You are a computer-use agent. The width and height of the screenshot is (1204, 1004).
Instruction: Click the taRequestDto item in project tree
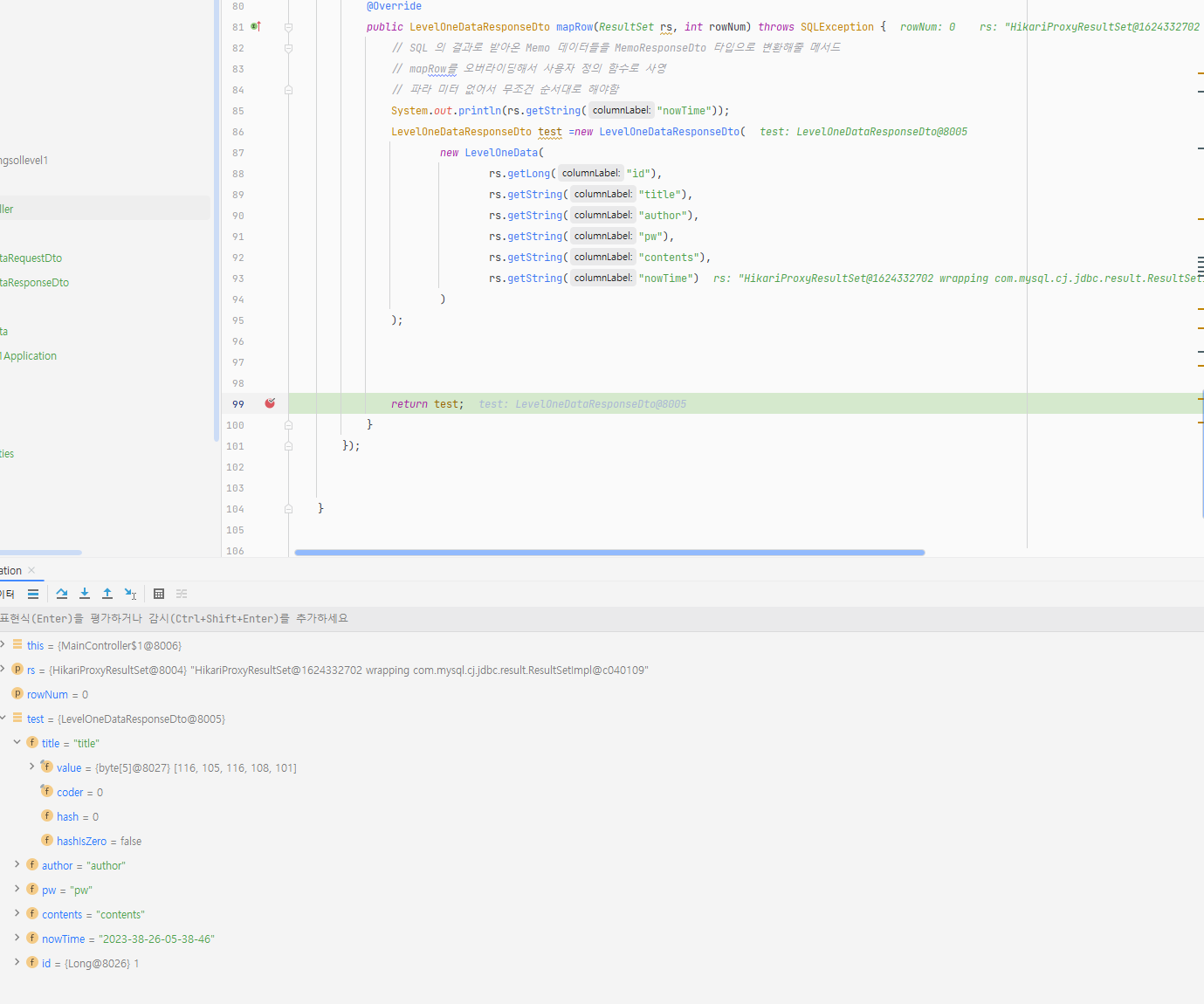pos(31,258)
